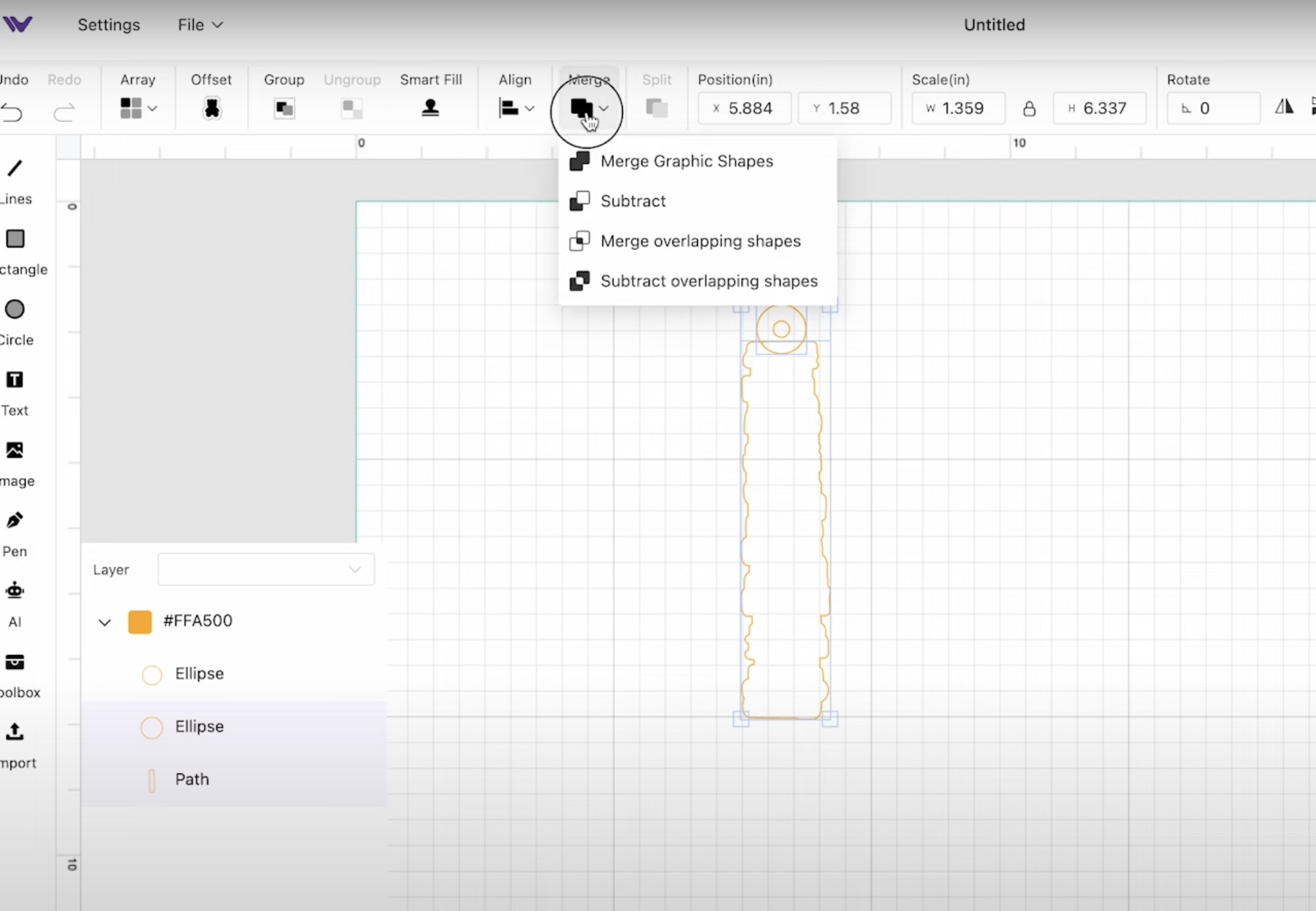Open the Settings menu

point(109,25)
